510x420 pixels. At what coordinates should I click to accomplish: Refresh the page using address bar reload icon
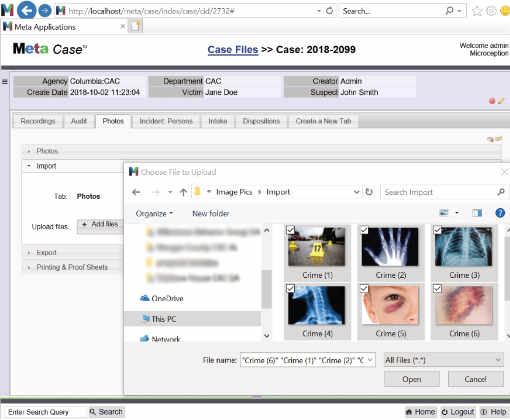pyautogui.click(x=329, y=11)
